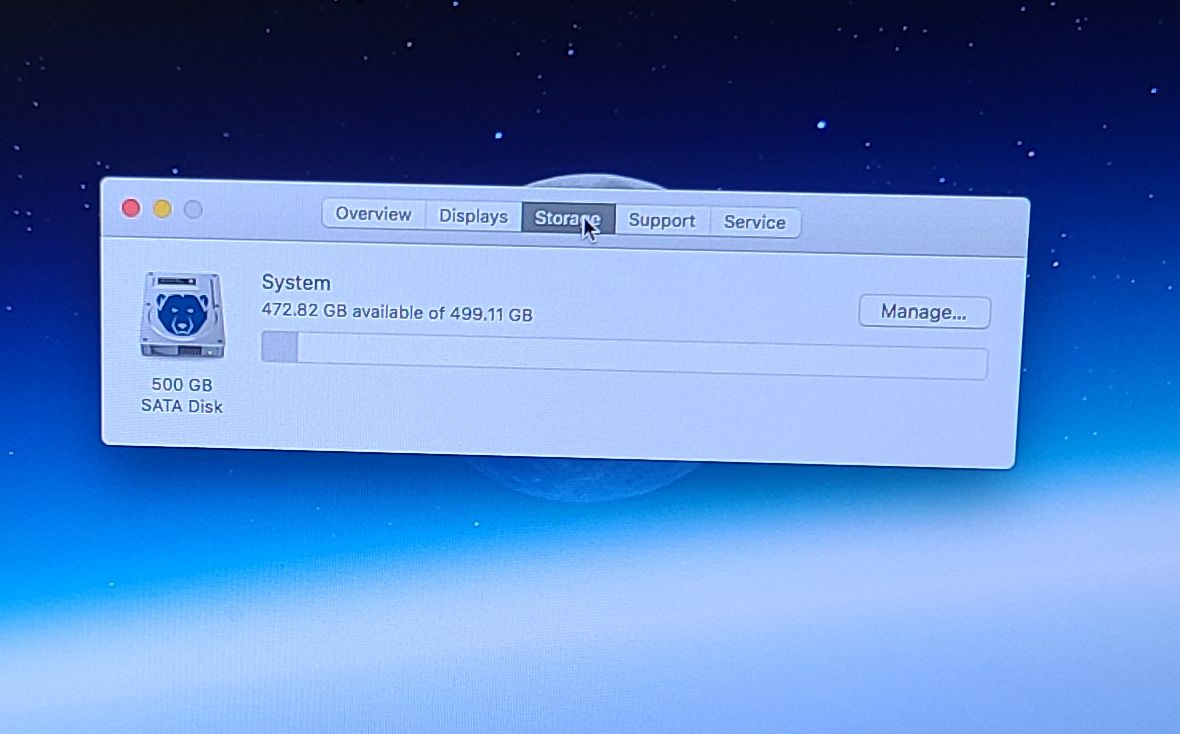Click the 472.82 GB available text

tap(397, 312)
